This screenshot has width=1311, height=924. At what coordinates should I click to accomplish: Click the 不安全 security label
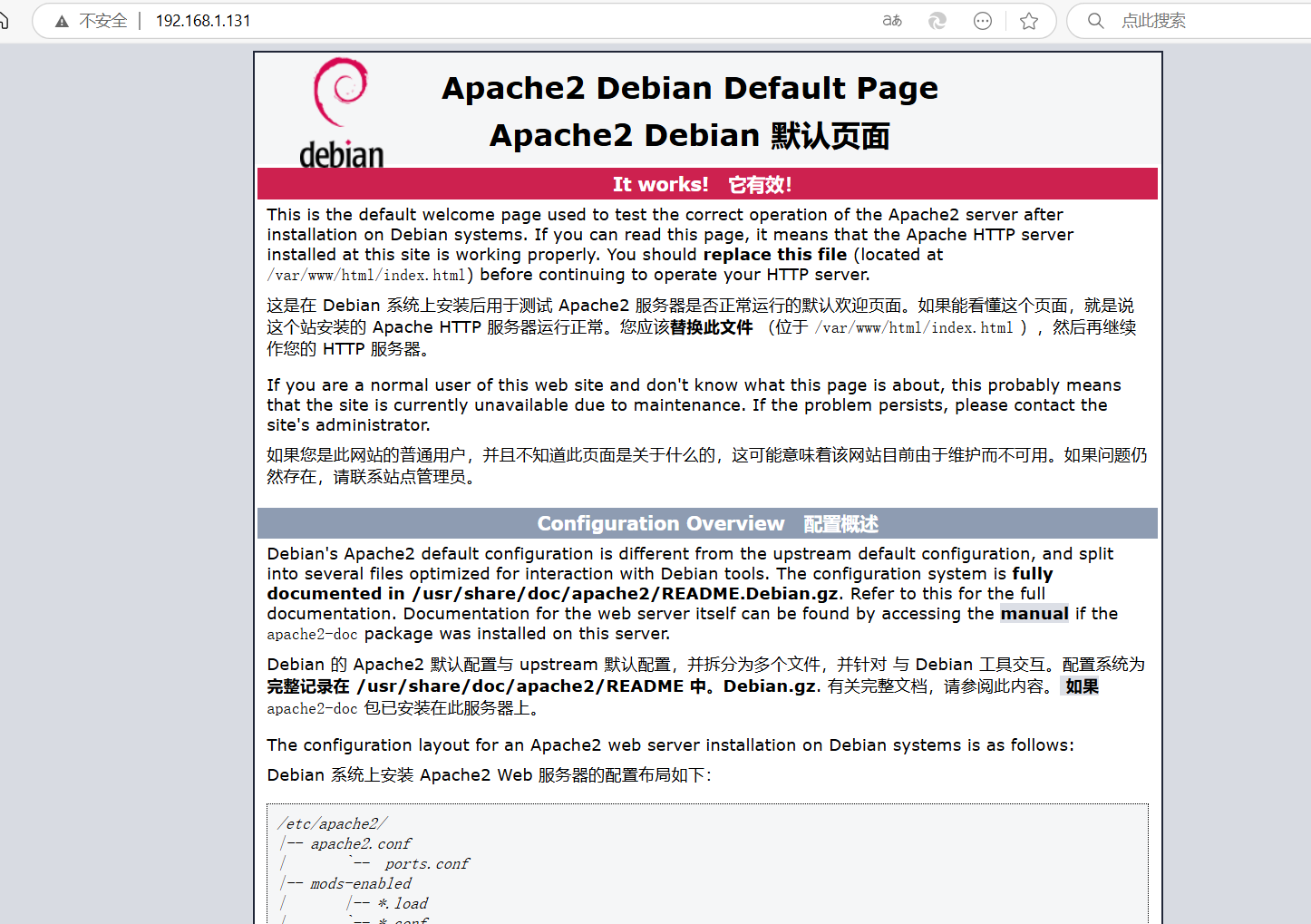click(103, 21)
